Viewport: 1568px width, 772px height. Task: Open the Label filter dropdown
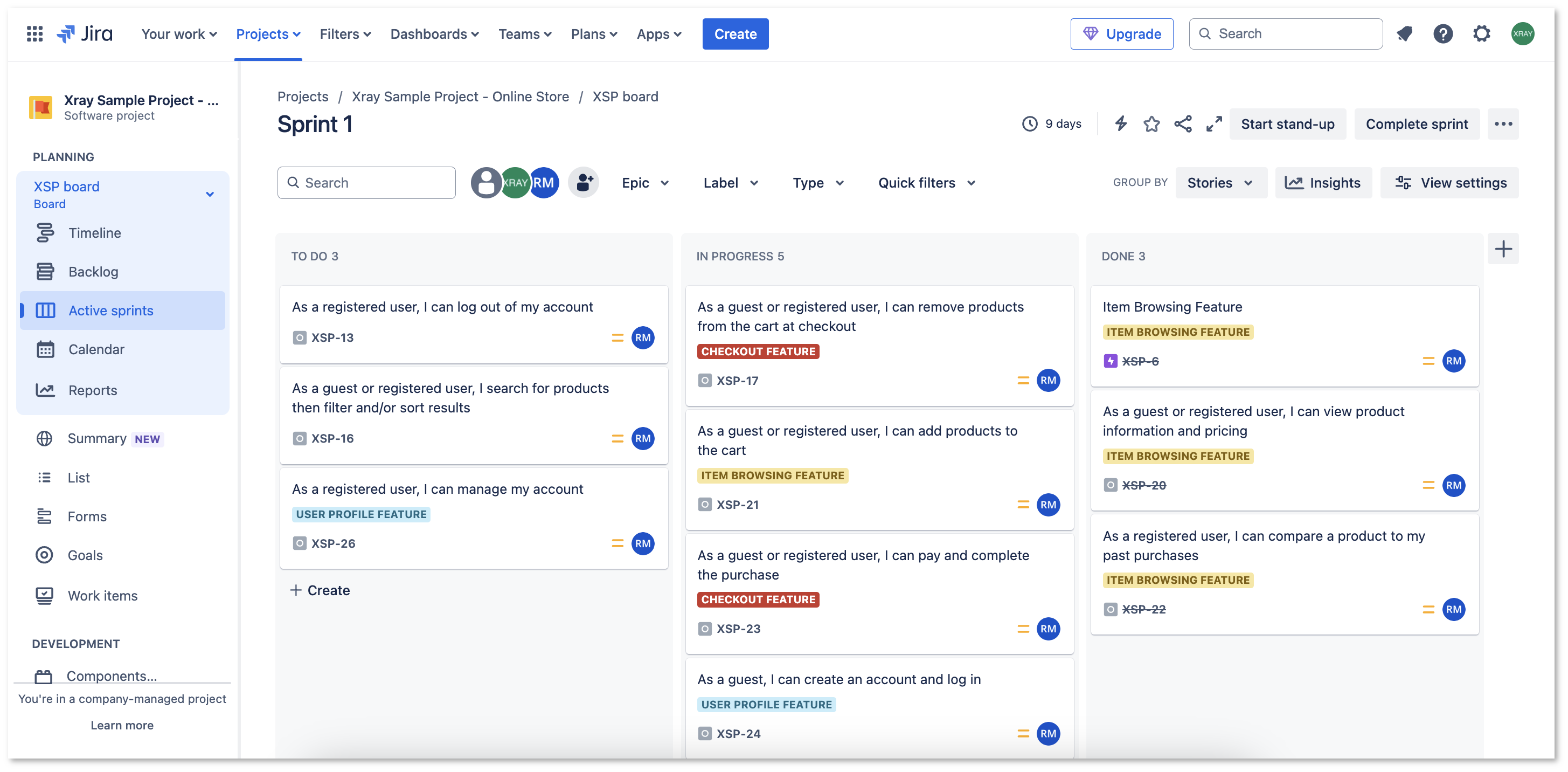click(x=731, y=183)
